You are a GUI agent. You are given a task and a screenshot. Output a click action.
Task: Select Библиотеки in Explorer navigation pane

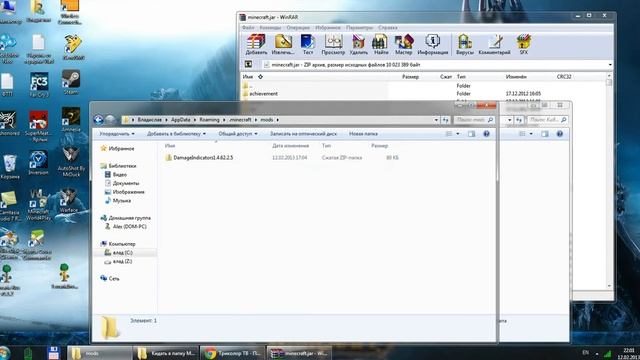(x=118, y=166)
